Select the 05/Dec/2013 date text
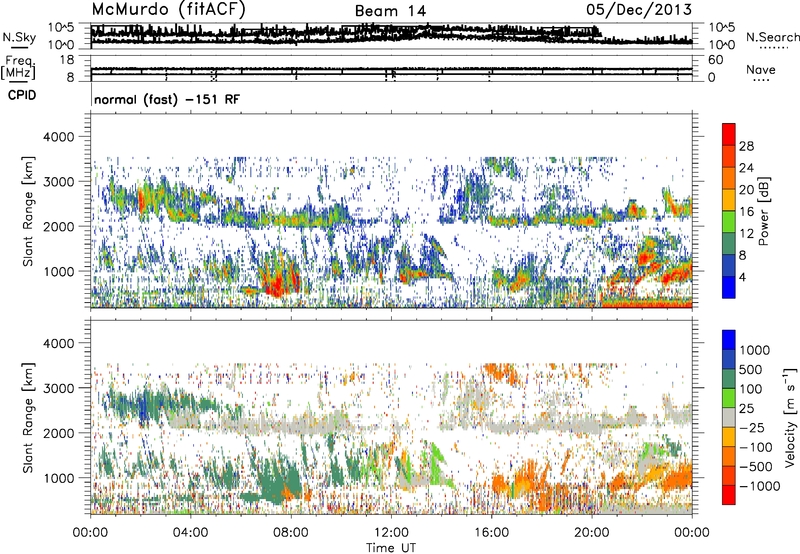 pyautogui.click(x=639, y=10)
